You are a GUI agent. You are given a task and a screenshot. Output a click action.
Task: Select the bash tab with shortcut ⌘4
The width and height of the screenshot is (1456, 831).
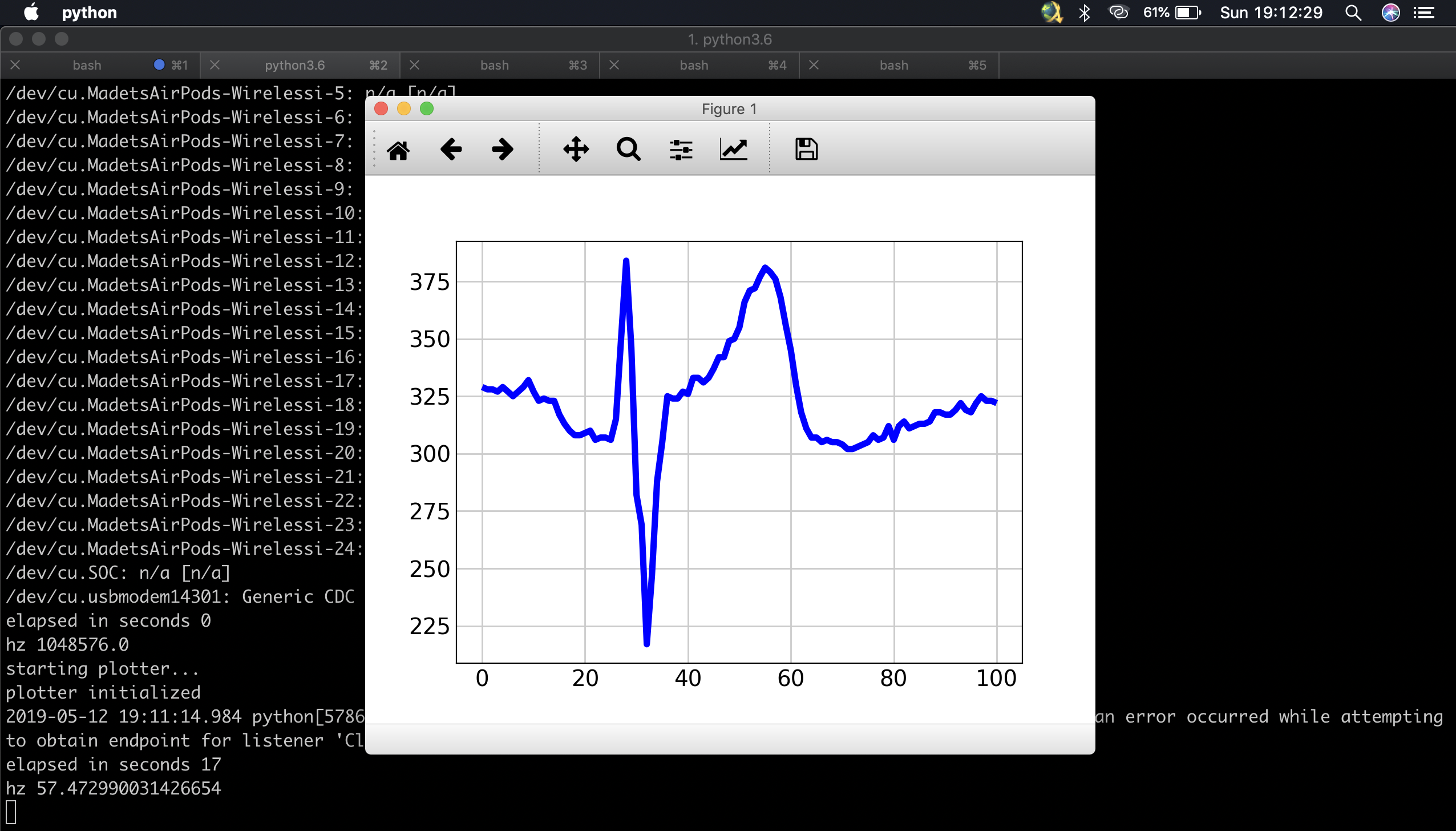coord(694,65)
